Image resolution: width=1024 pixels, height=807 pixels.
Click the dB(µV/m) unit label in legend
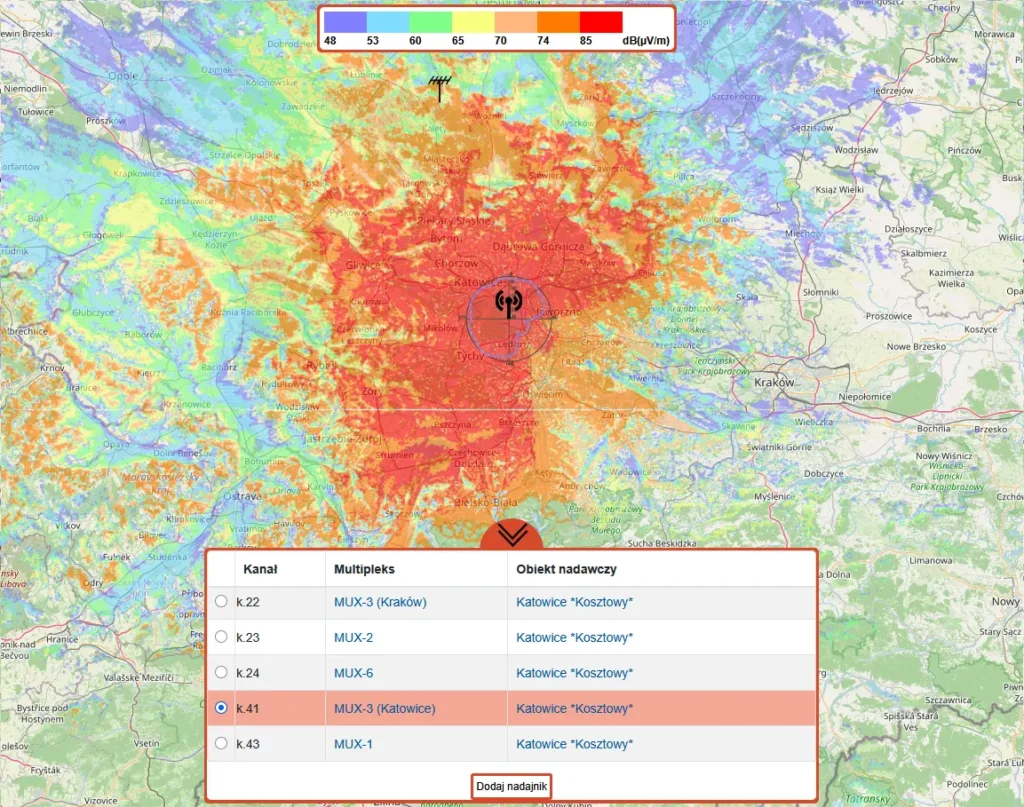click(646, 40)
